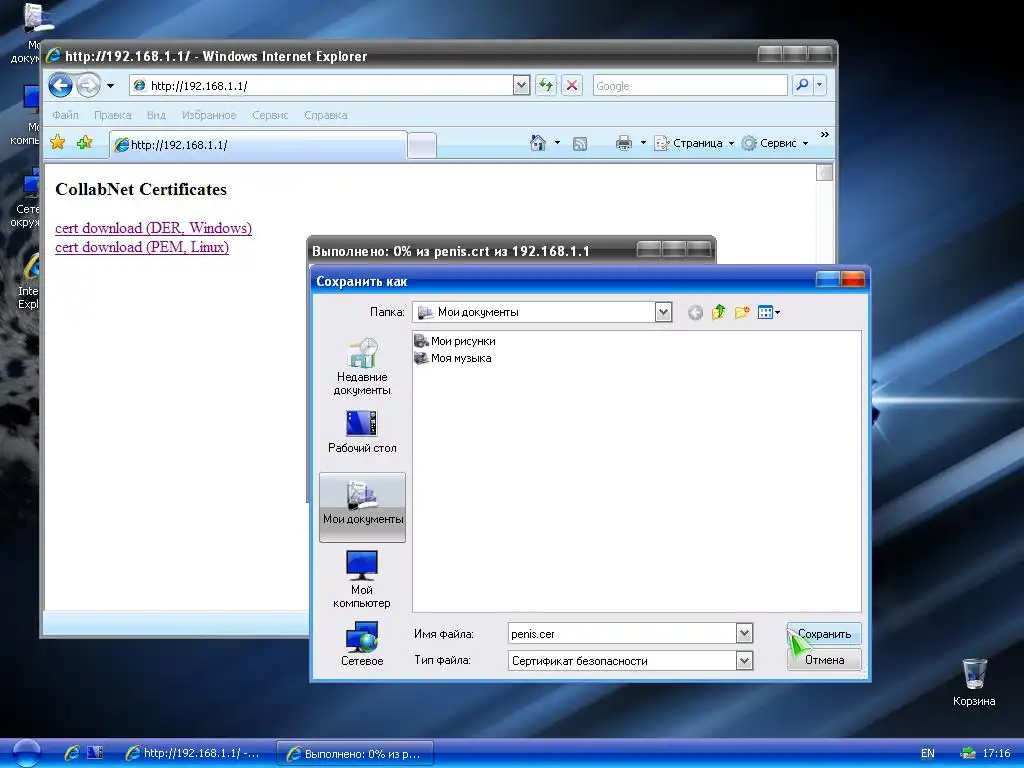
Task: Select the http://192.168.1.1/ browser tab
Action: pyautogui.click(x=258, y=145)
